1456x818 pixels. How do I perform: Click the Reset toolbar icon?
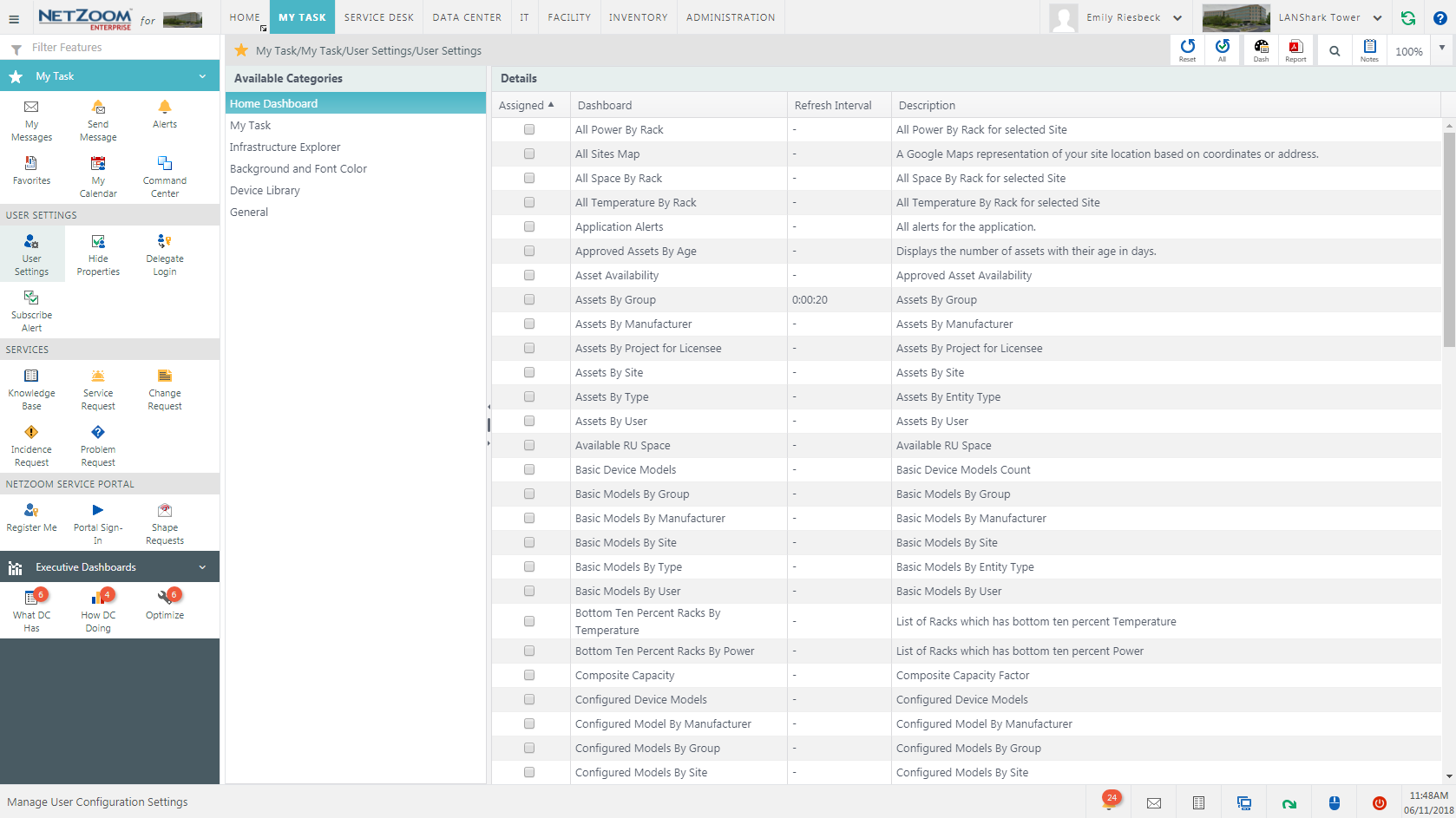coord(1187,48)
